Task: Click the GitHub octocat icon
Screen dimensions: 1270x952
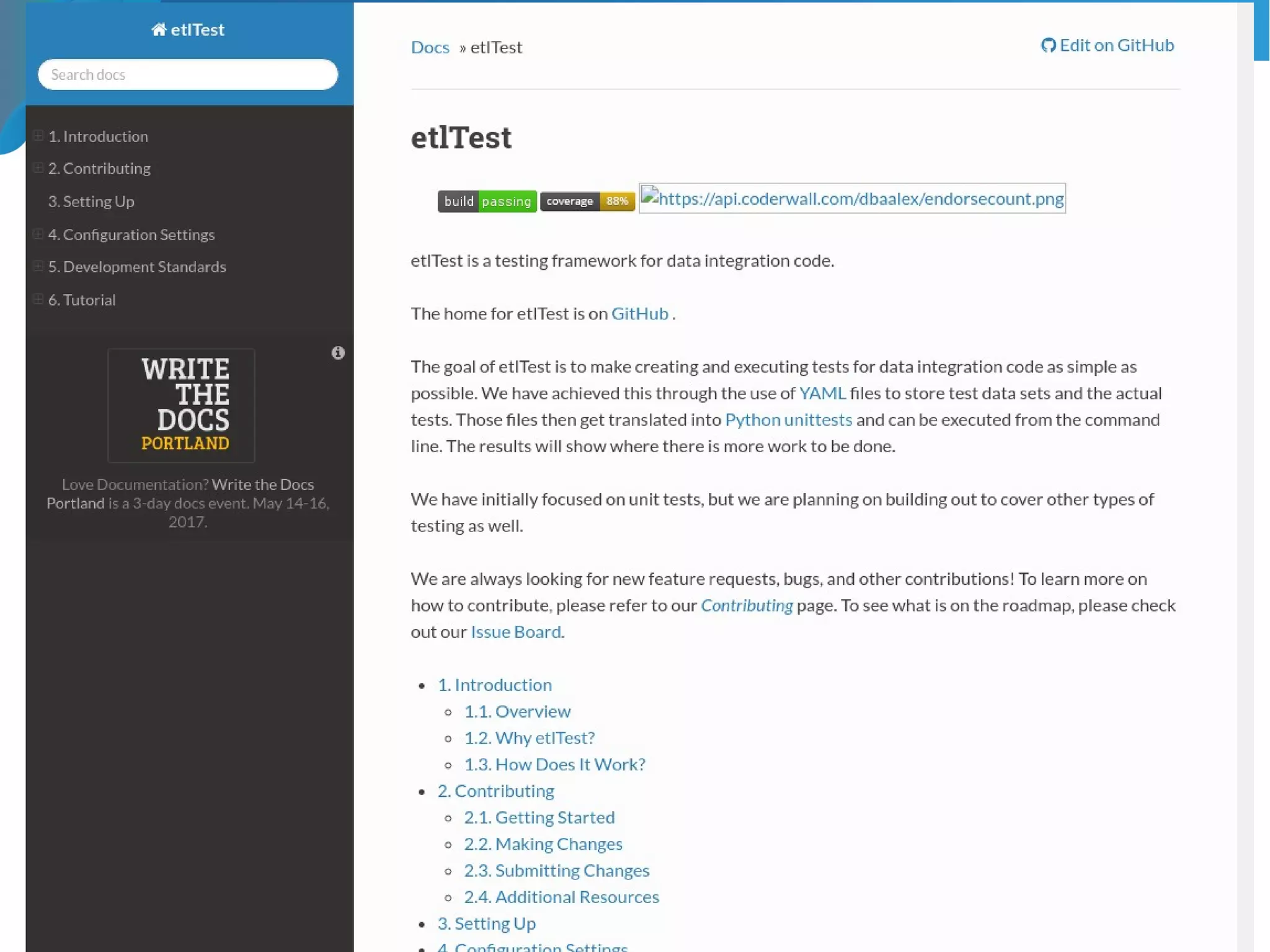Action: tap(1047, 45)
